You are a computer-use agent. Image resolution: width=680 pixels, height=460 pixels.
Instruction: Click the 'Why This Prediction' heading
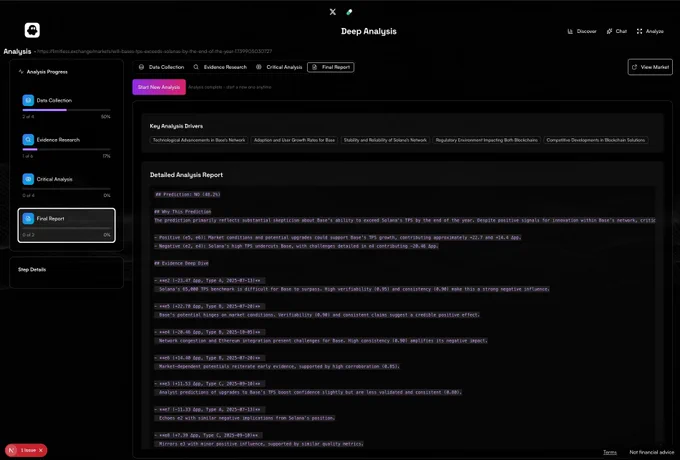pos(183,212)
